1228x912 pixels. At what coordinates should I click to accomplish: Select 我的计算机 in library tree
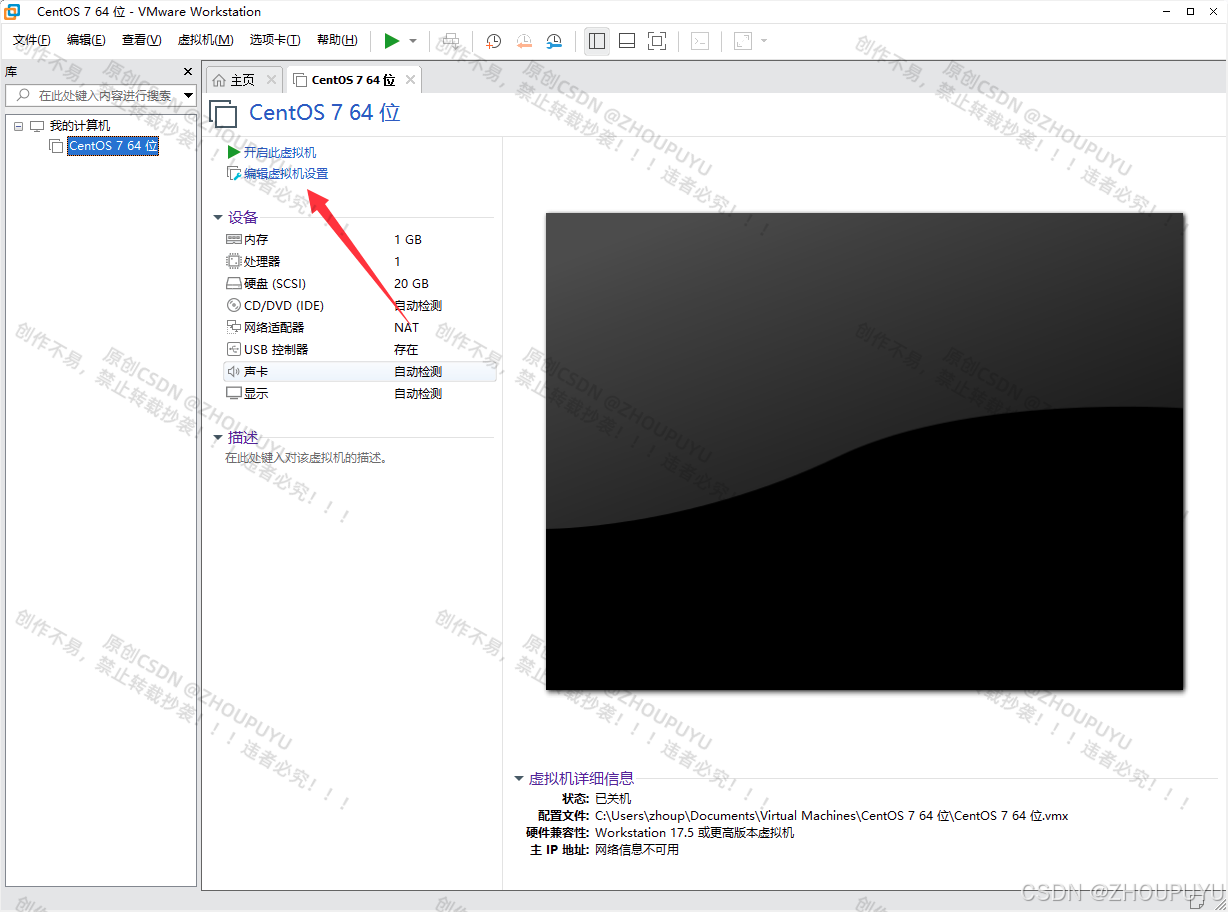[80, 126]
